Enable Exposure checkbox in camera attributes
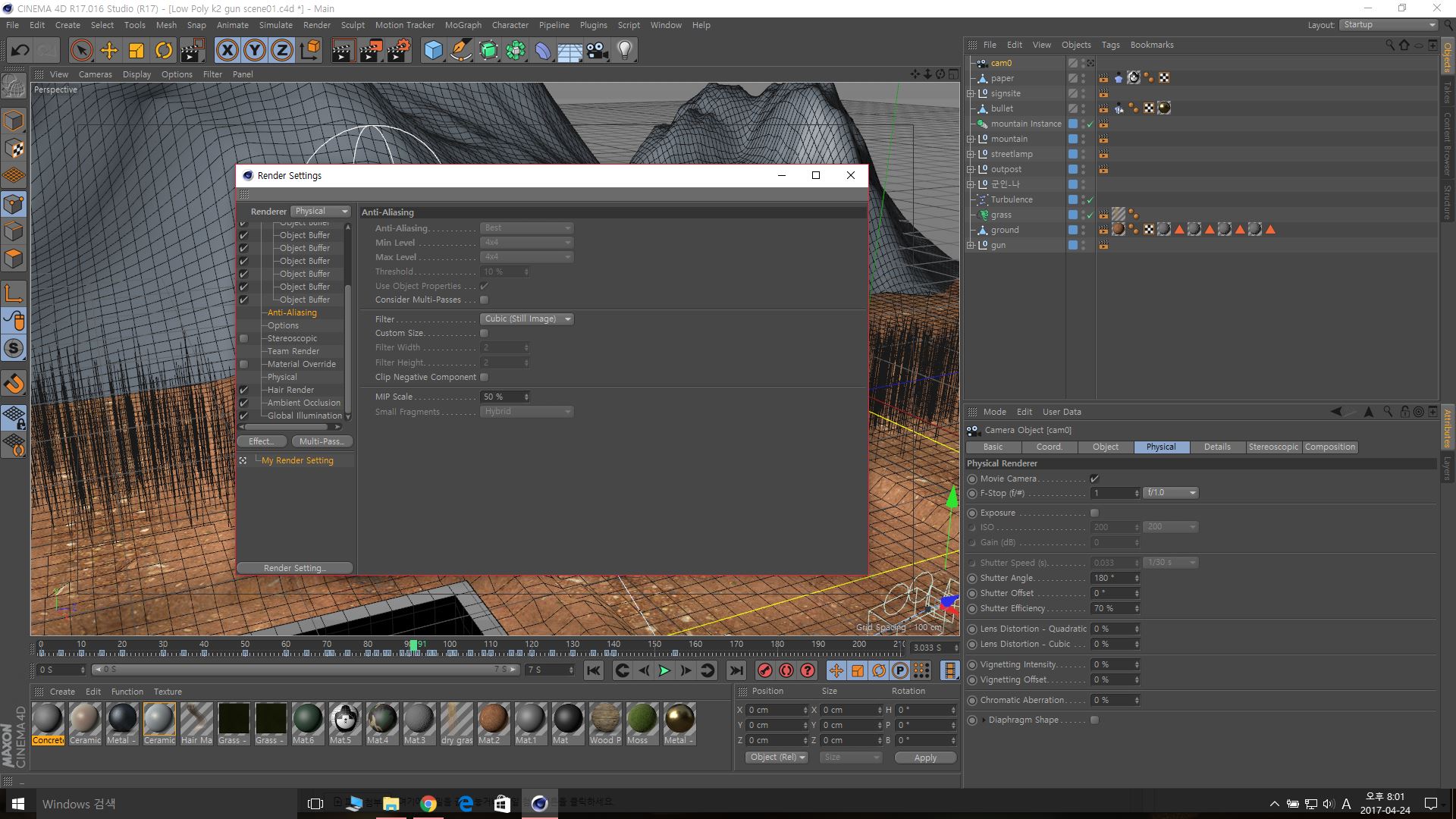This screenshot has width=1456, height=819. pos(1094,513)
